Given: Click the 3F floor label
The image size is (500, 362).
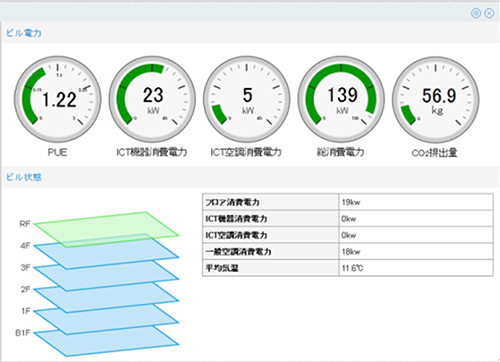Looking at the screenshot, I should pos(25,267).
